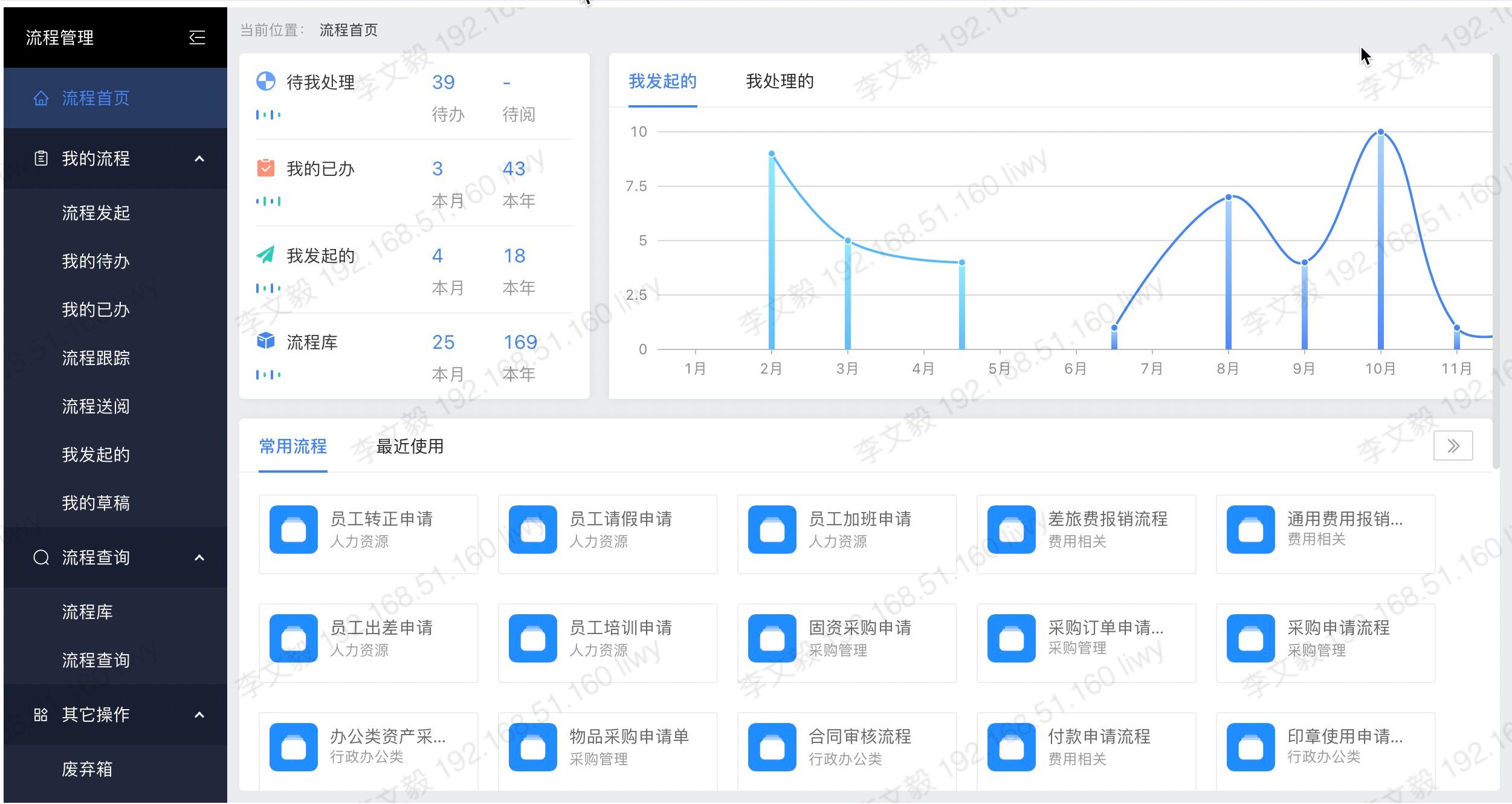Open 我的草稿 in the sidebar

click(115, 503)
